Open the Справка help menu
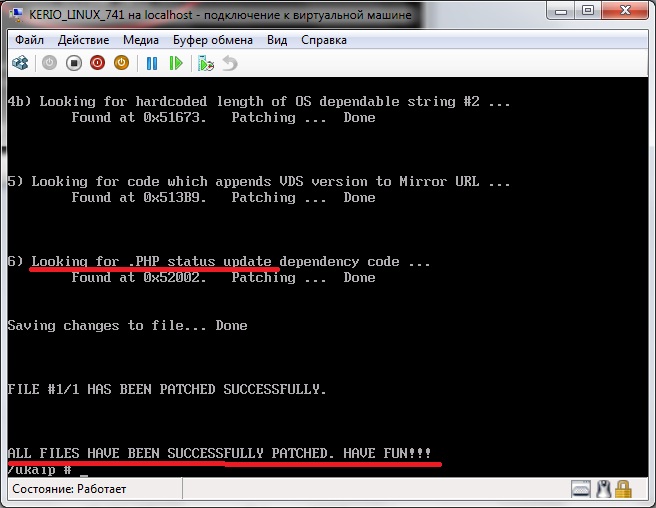Screen dimensions: 656x508 click(323, 40)
